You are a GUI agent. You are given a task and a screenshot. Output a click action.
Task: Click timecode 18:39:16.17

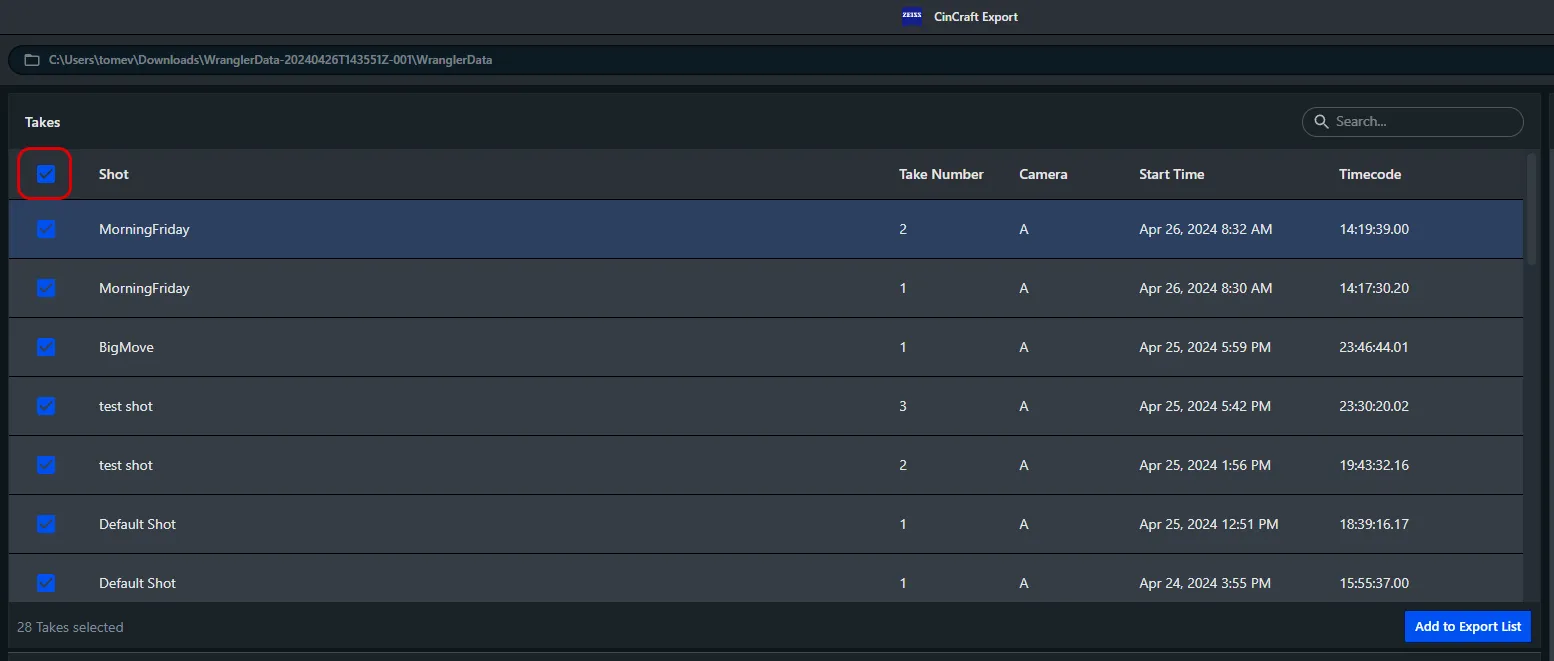pos(1374,524)
